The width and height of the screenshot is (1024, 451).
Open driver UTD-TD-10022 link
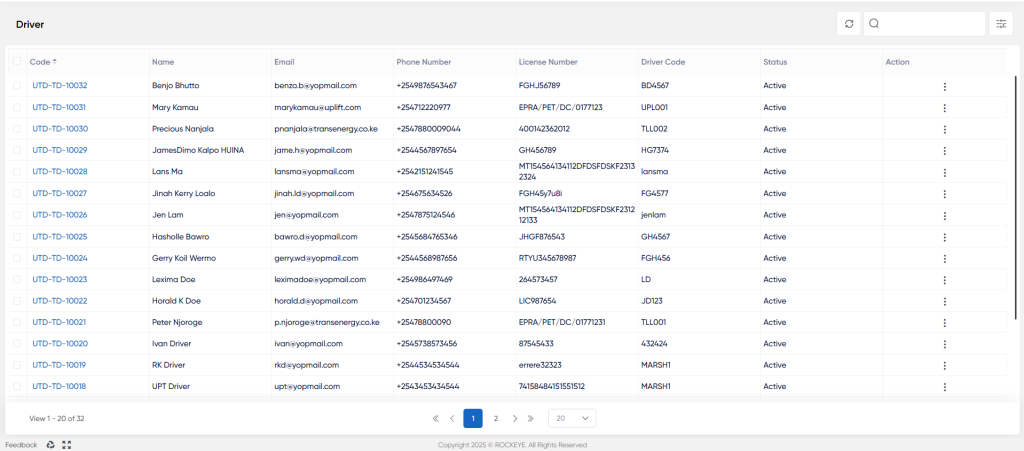59,301
